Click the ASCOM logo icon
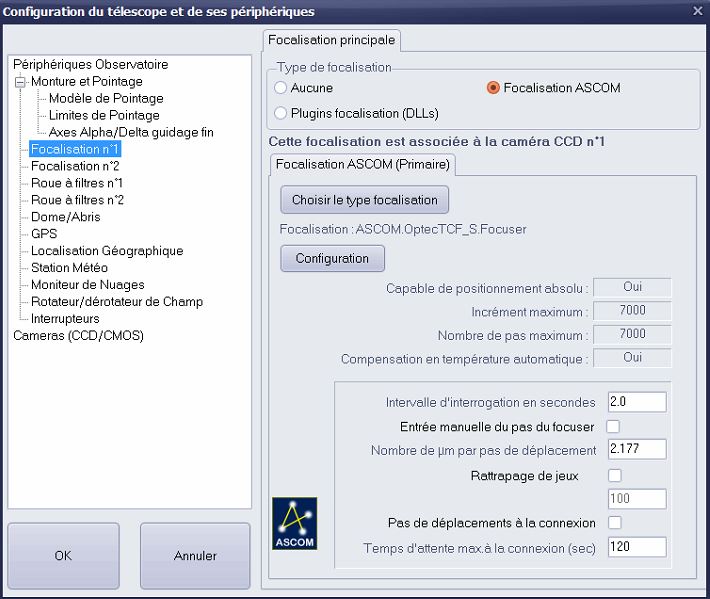 point(294,523)
